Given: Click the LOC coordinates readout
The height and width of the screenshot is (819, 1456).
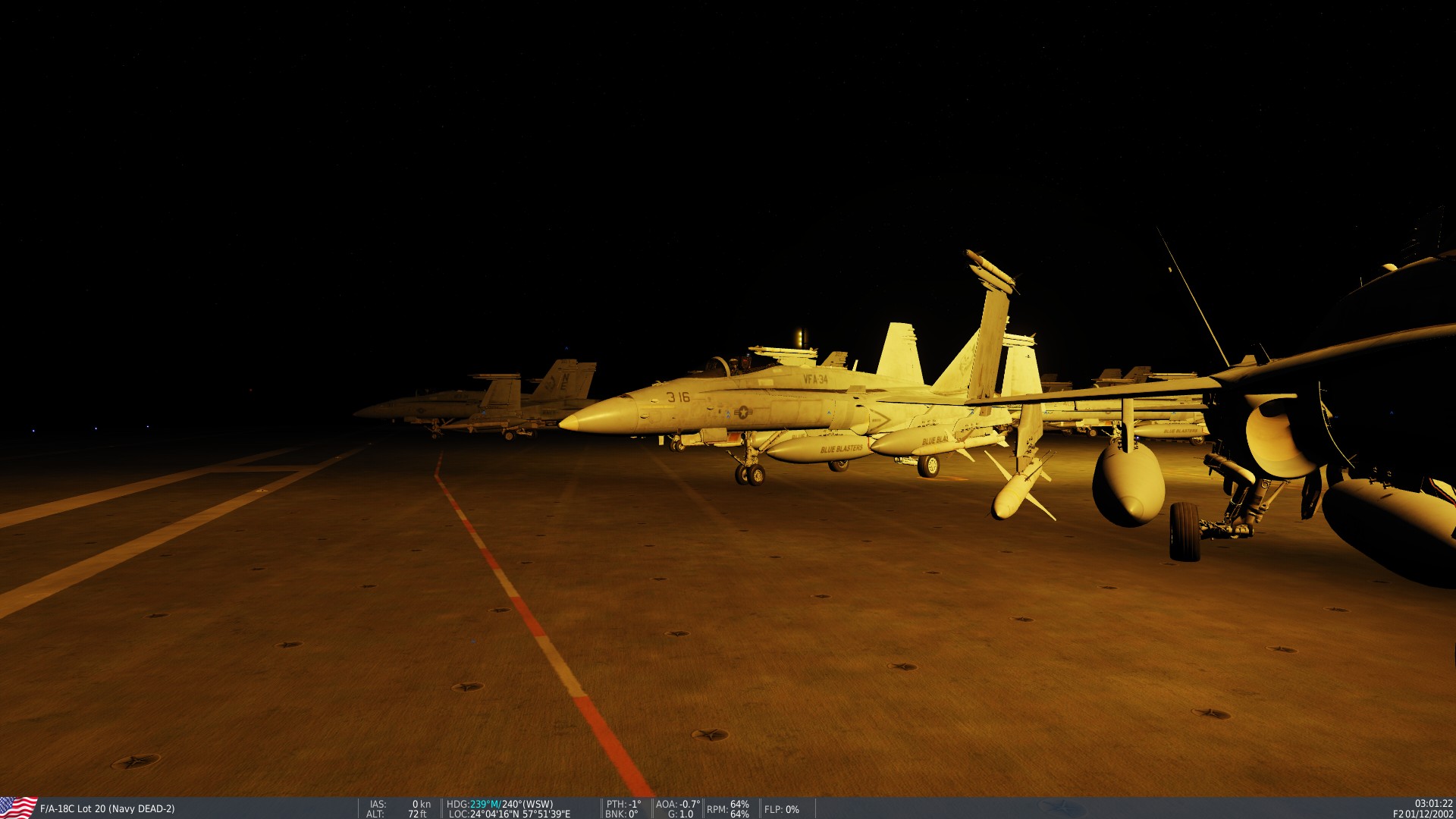Looking at the screenshot, I should (510, 814).
